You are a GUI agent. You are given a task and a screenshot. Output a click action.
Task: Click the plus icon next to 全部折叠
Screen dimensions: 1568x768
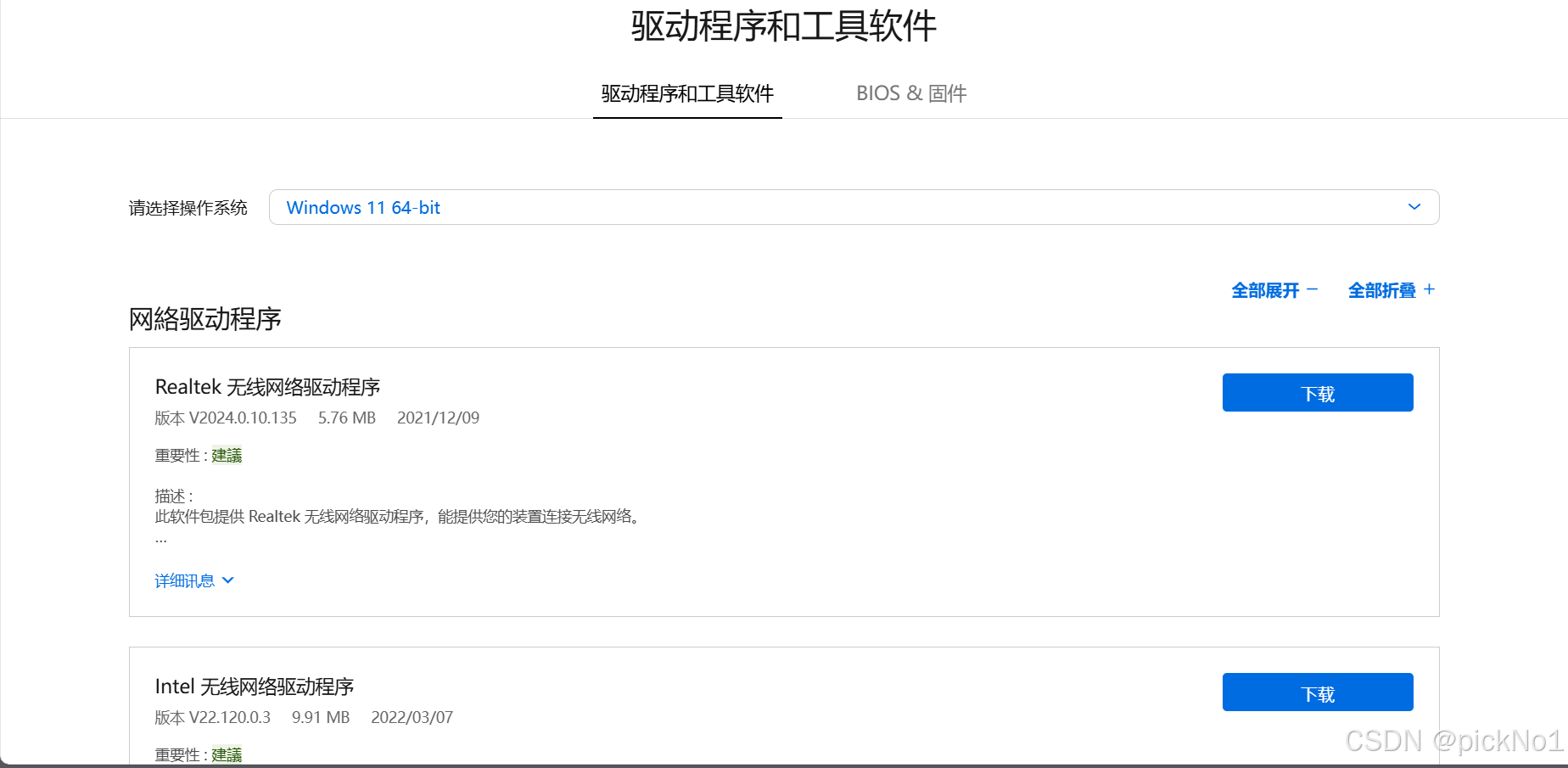pos(1430,289)
